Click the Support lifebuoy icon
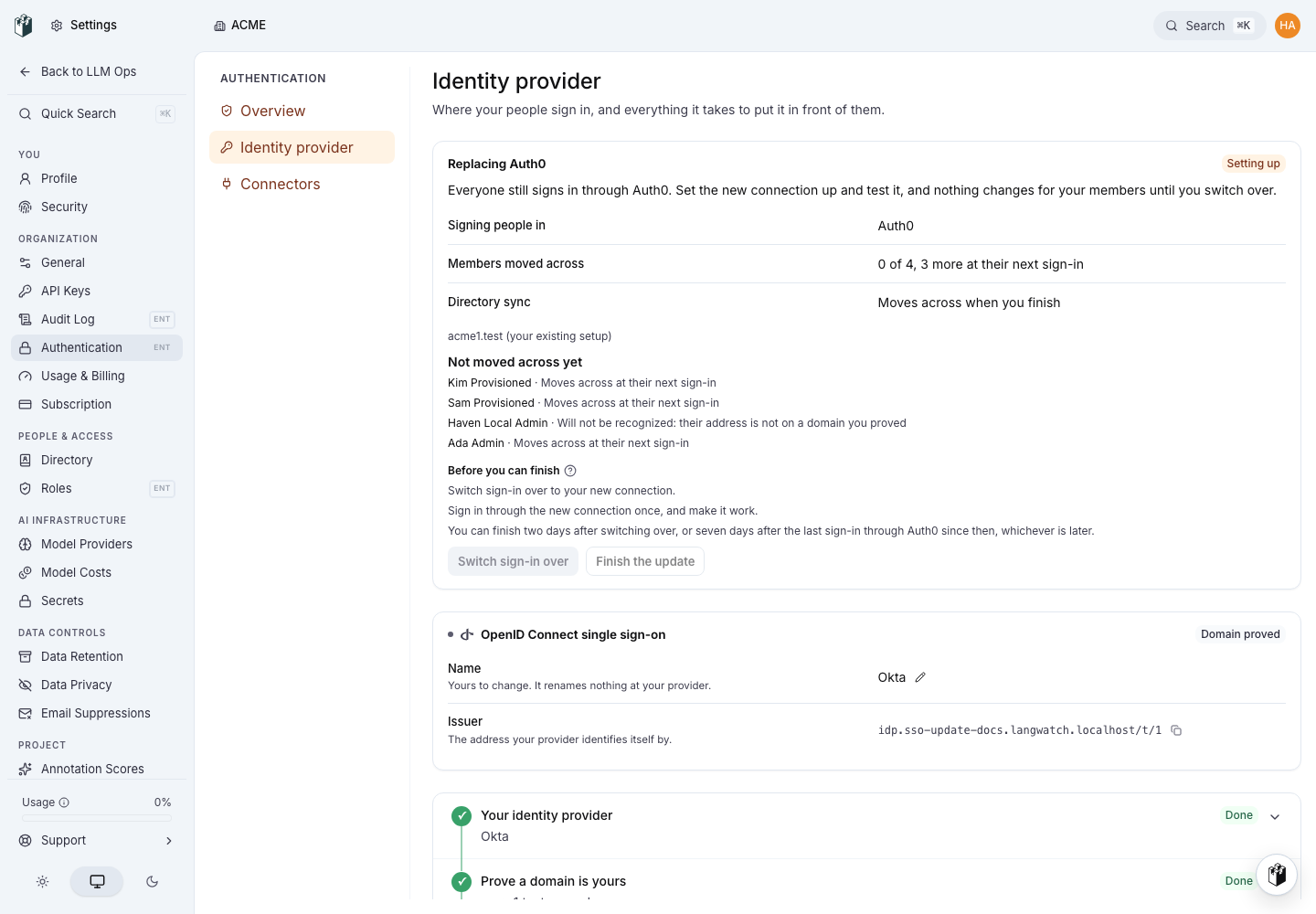Screen dimensions: 1316x914 point(26,841)
